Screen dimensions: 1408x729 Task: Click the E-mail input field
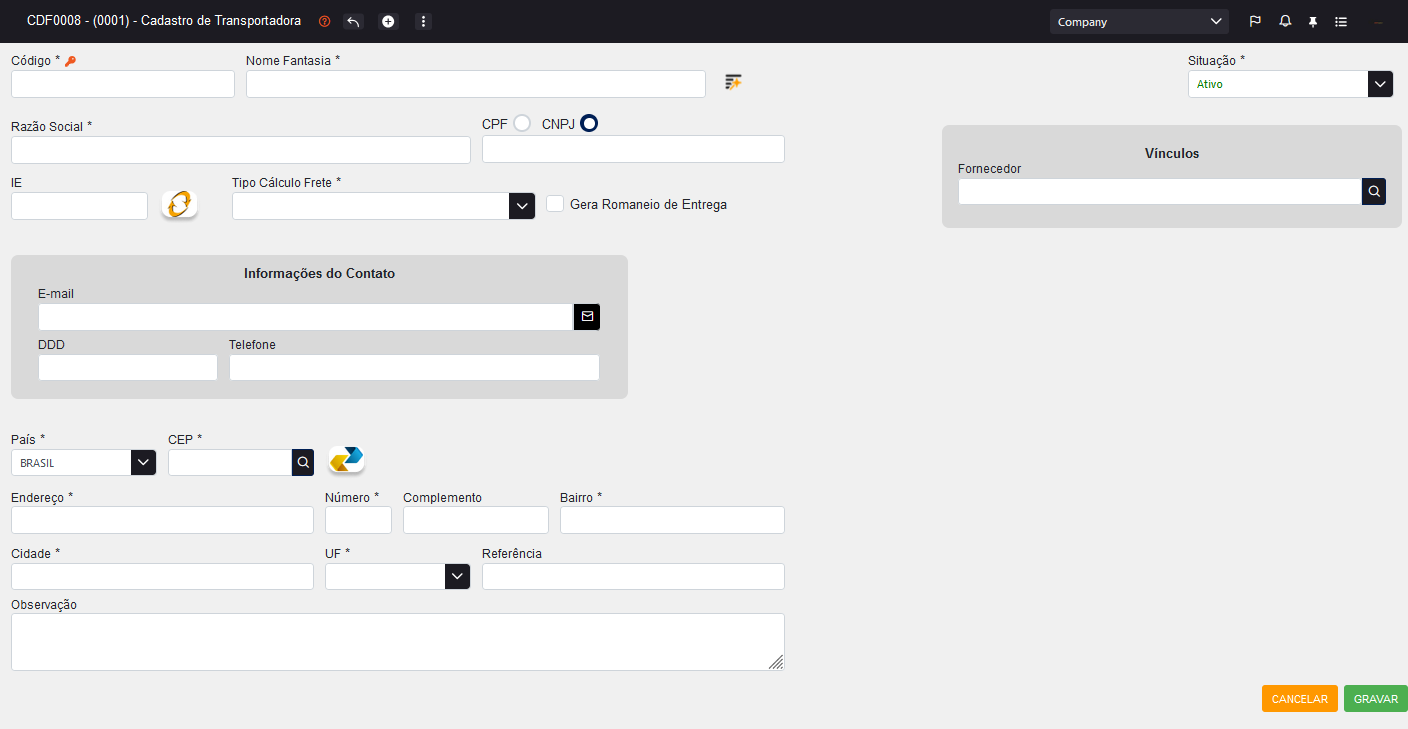306,317
